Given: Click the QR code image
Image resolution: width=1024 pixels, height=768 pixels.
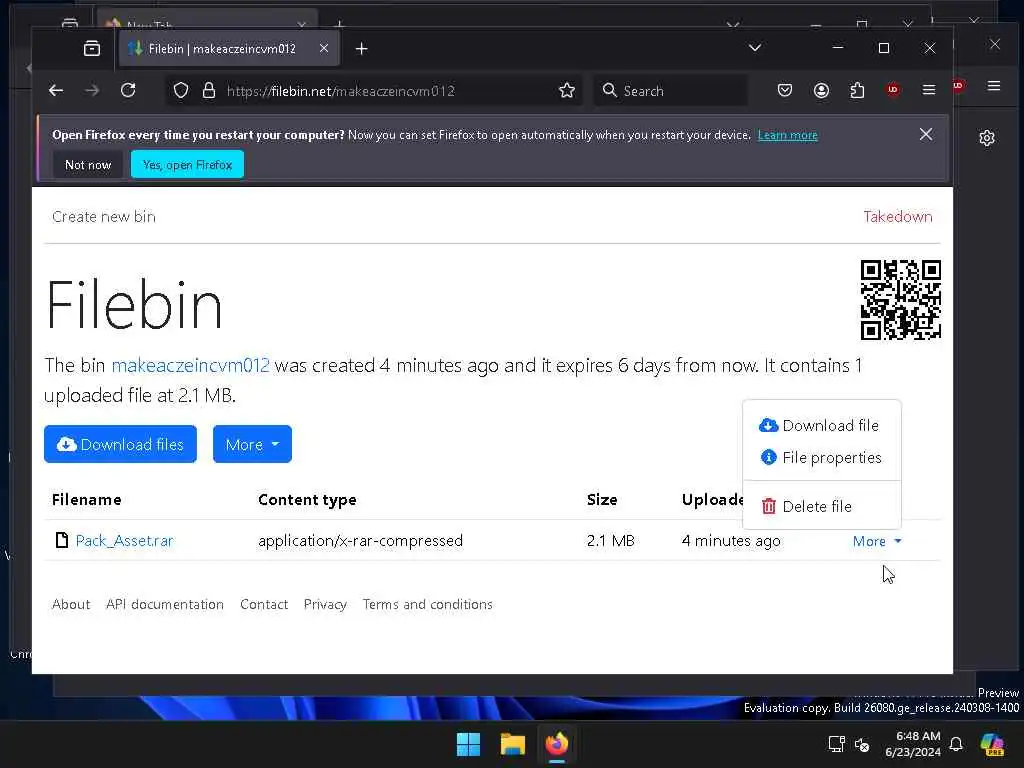Looking at the screenshot, I should tap(901, 300).
